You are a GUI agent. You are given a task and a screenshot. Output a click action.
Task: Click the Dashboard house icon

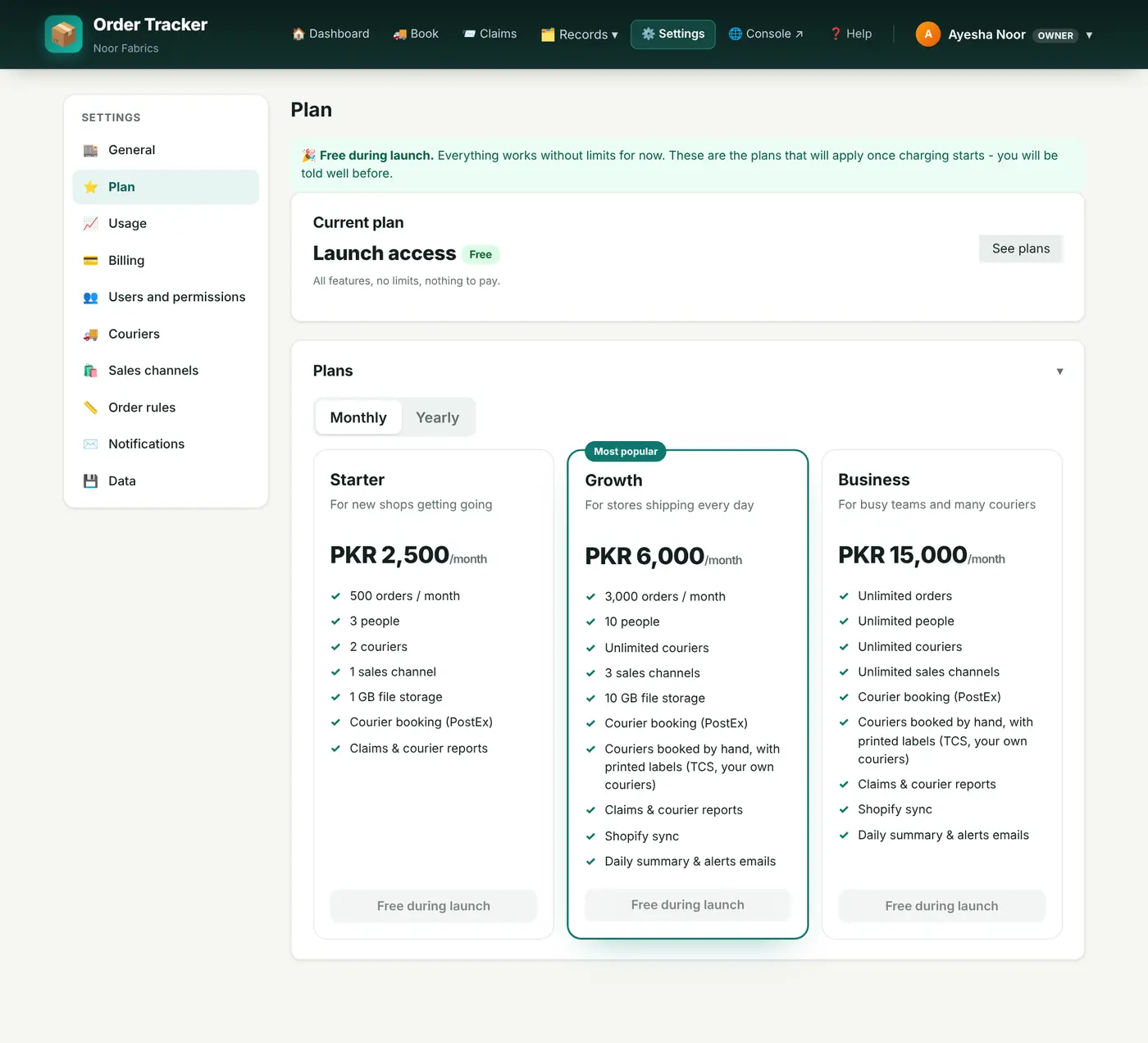tap(298, 34)
